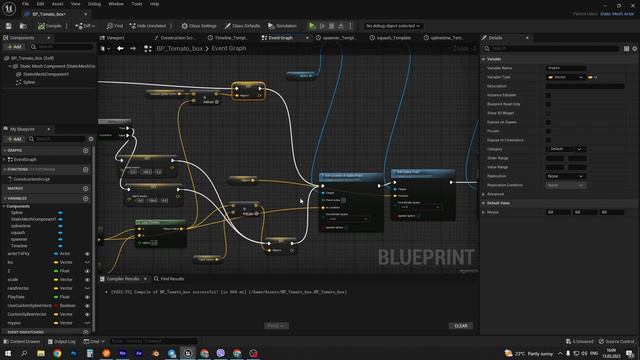Open the debug object selector dropdown

[393, 26]
